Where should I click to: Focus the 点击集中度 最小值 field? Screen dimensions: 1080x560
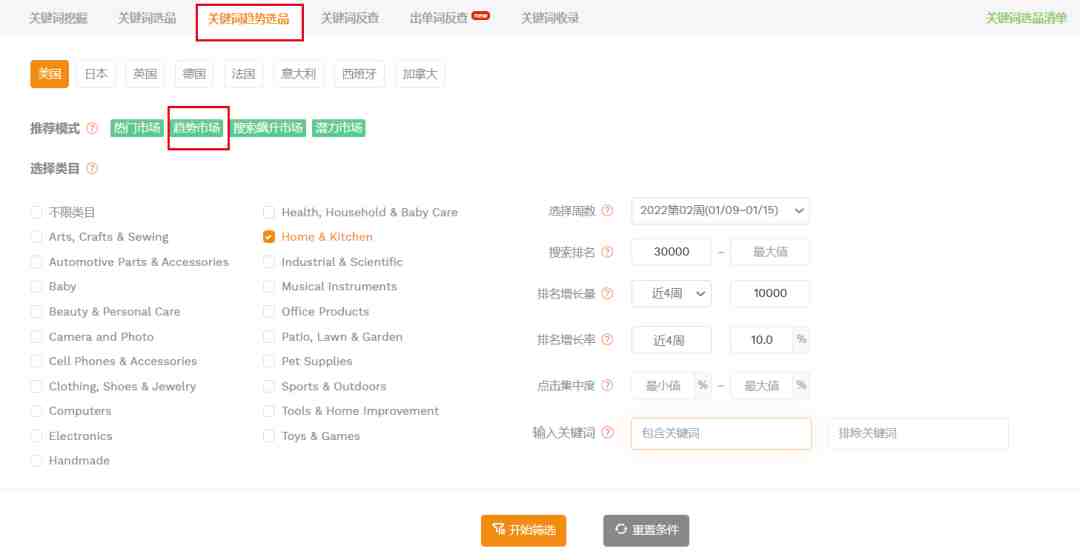coord(663,385)
